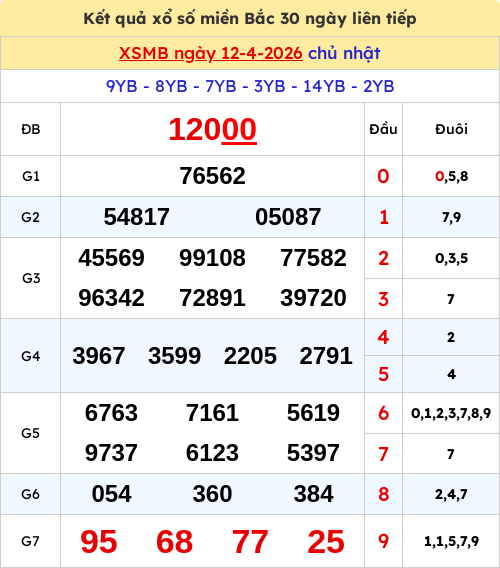
Task: Click the red Đầu digit 0
Action: [x=383, y=176]
